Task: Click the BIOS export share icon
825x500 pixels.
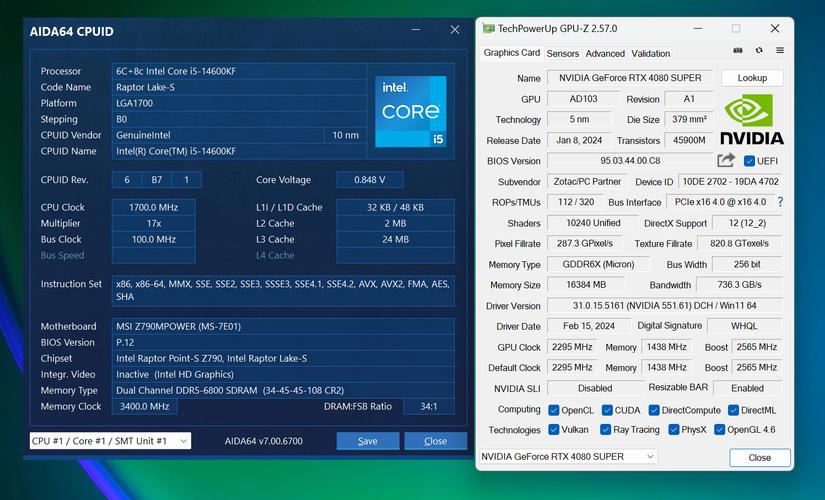Action: click(x=726, y=160)
